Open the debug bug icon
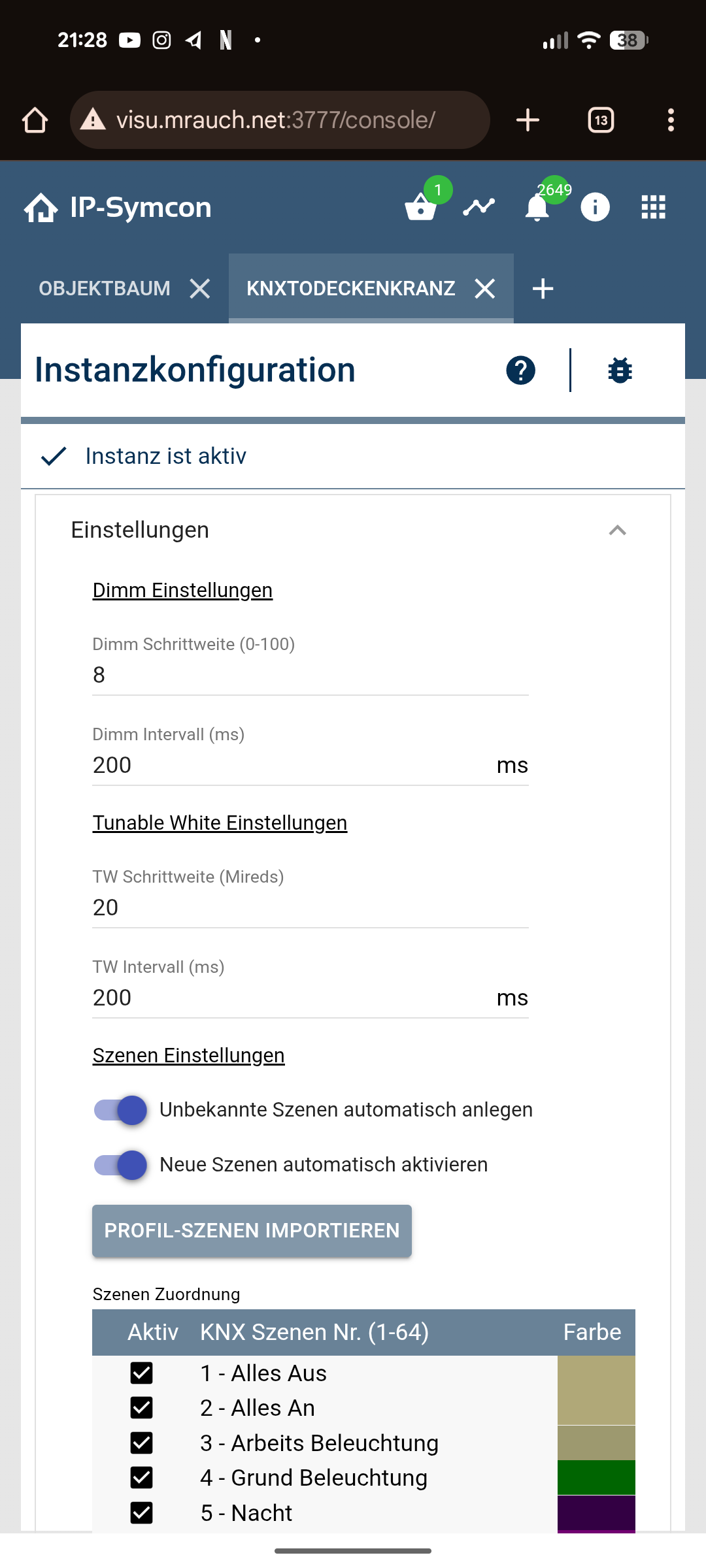706x1568 pixels. (620, 370)
